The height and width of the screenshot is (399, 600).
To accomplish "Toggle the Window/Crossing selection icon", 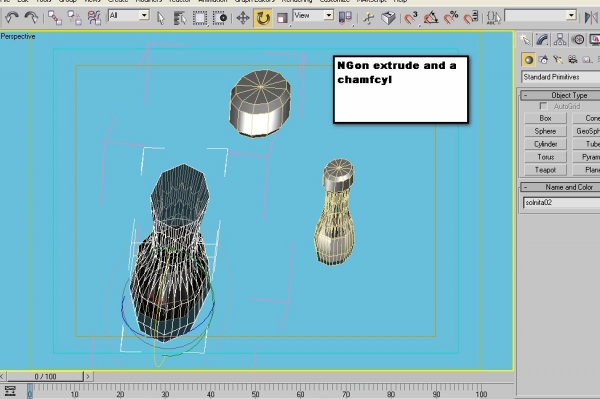I will pos(220,18).
